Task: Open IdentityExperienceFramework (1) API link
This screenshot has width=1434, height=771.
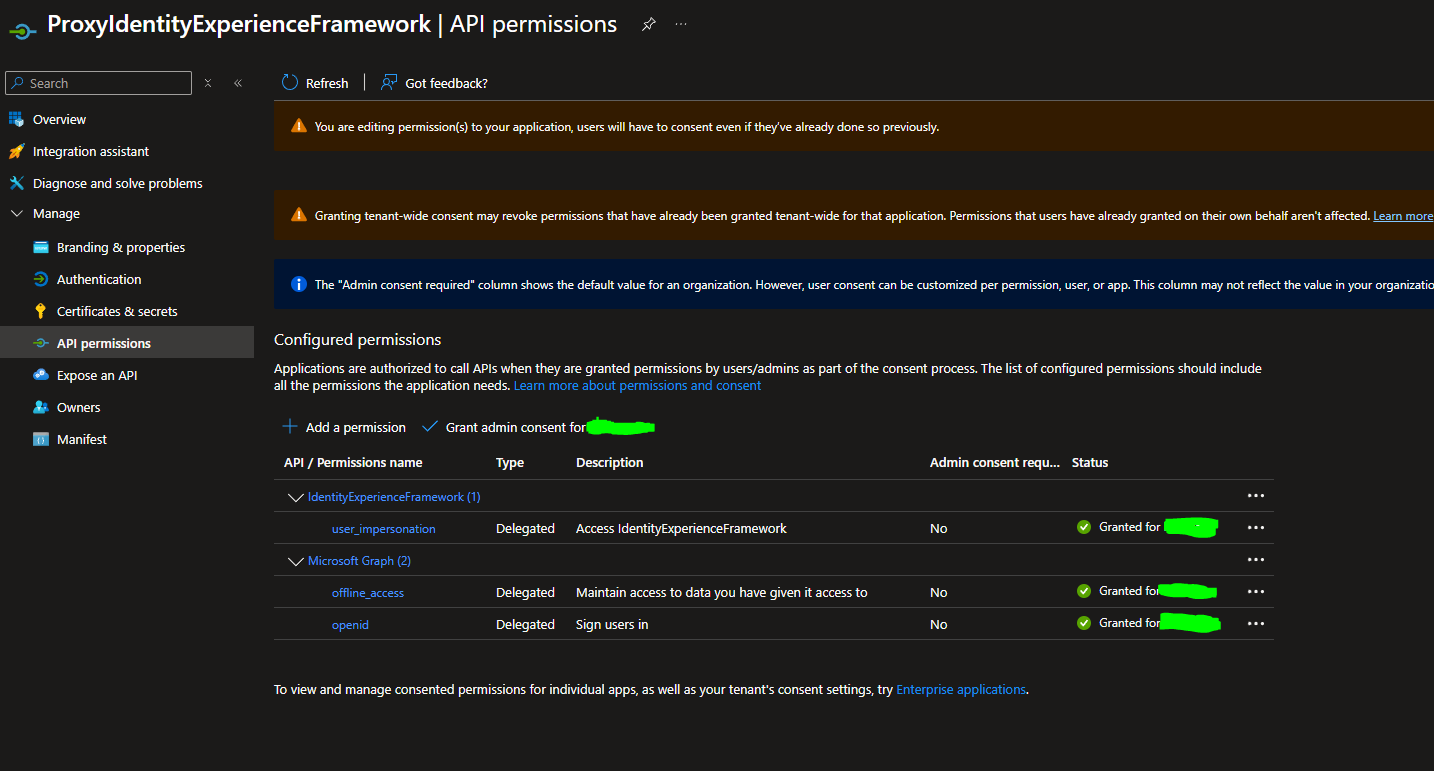Action: pyautogui.click(x=394, y=497)
